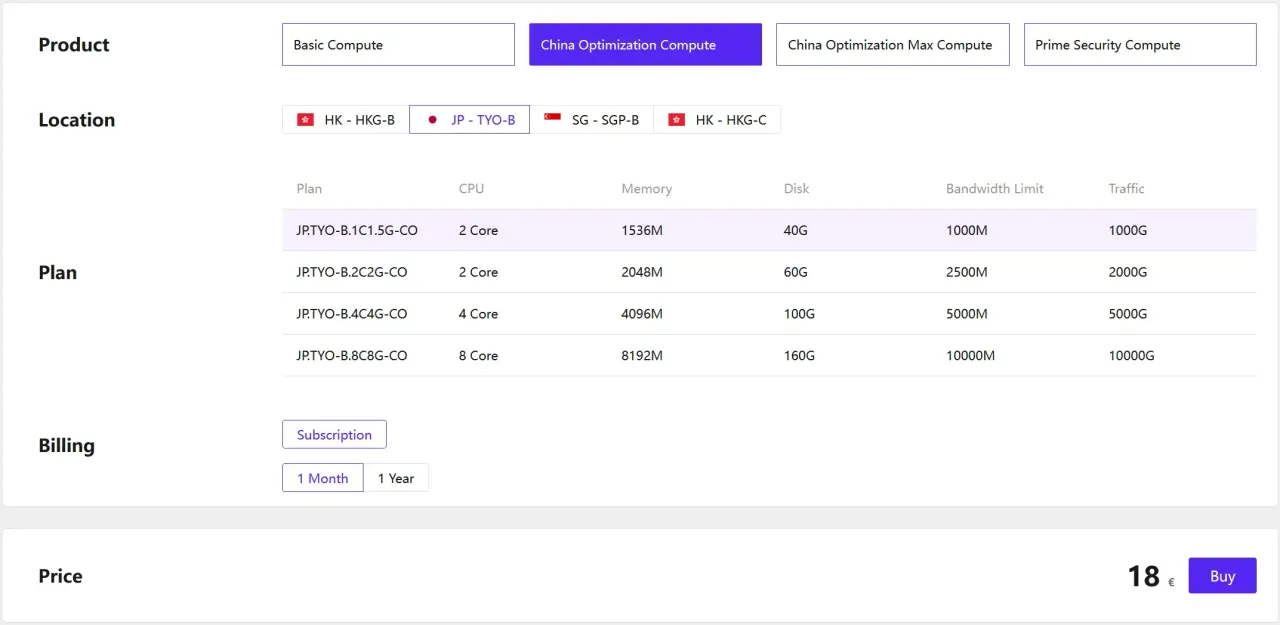Click the 8 Core CPU cell
This screenshot has width=1280, height=625.
tap(478, 356)
